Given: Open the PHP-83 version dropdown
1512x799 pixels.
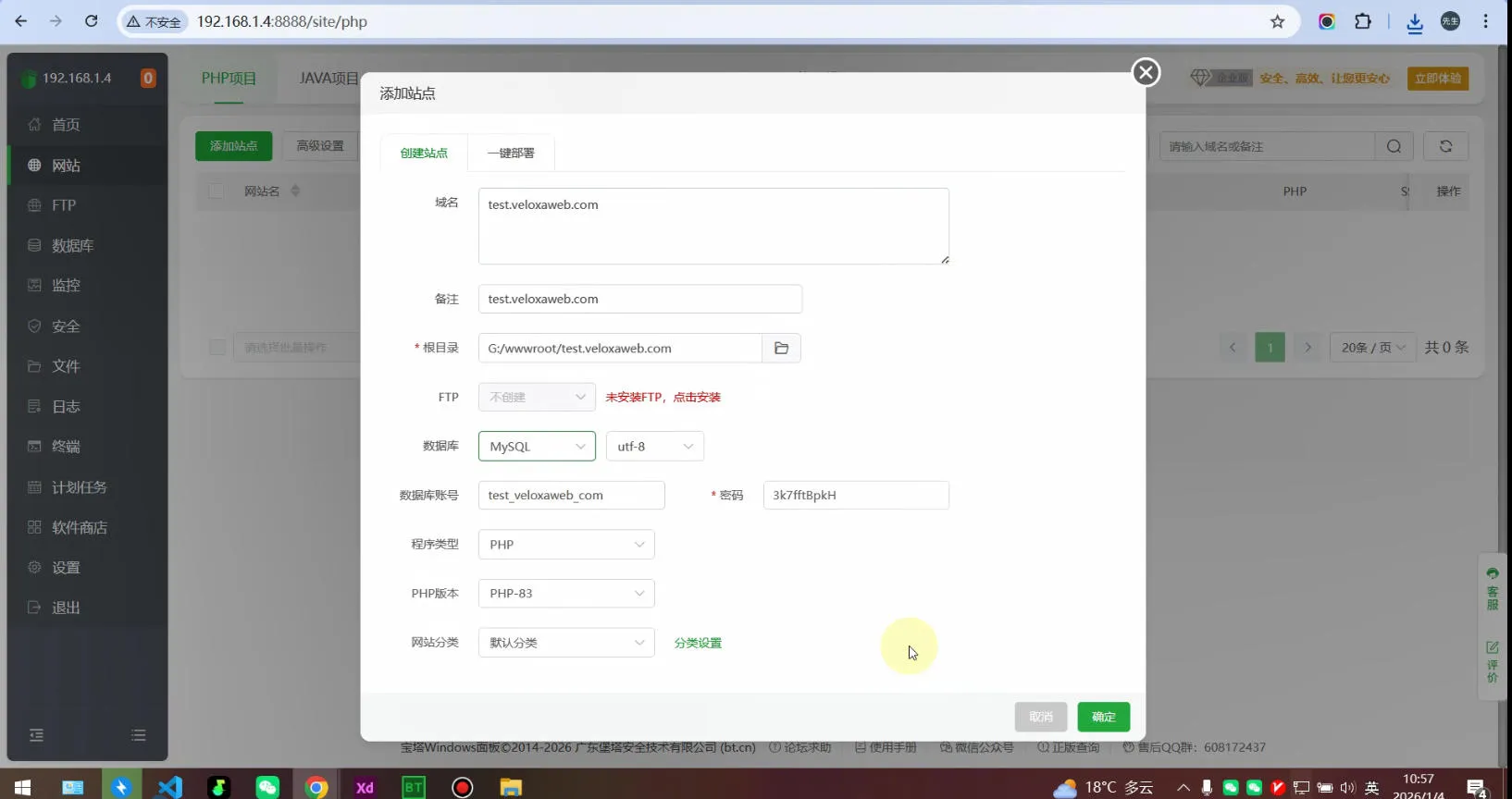Looking at the screenshot, I should point(566,594).
